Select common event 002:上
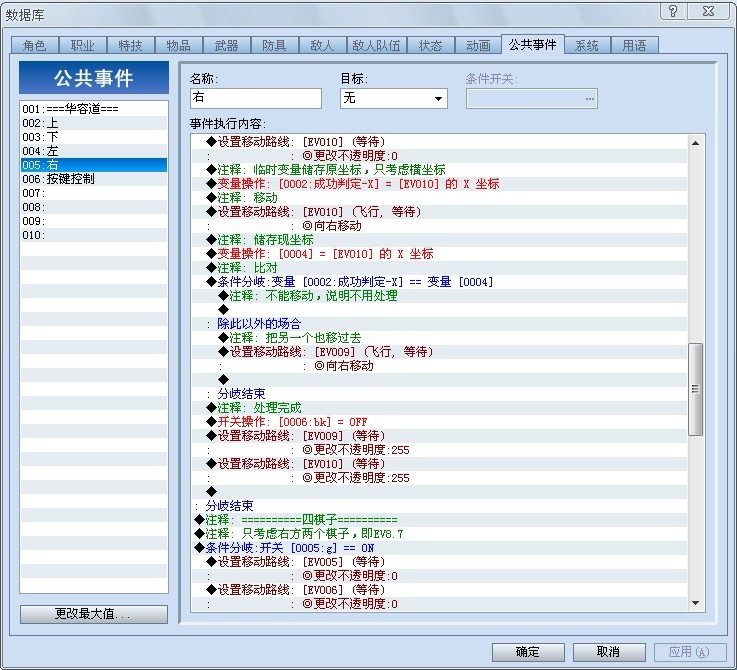737x670 pixels. coord(94,123)
